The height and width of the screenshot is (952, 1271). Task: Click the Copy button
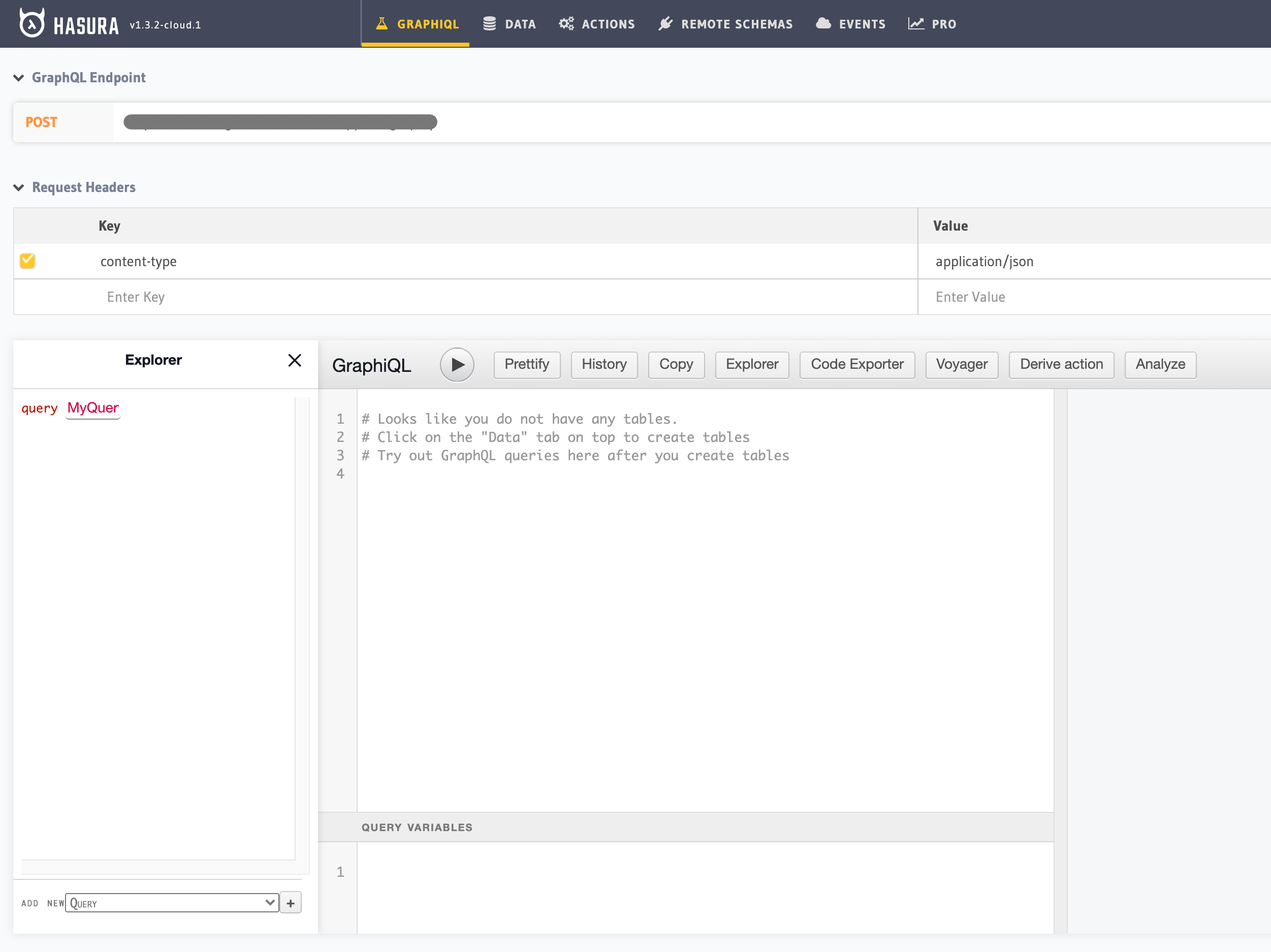pos(676,364)
